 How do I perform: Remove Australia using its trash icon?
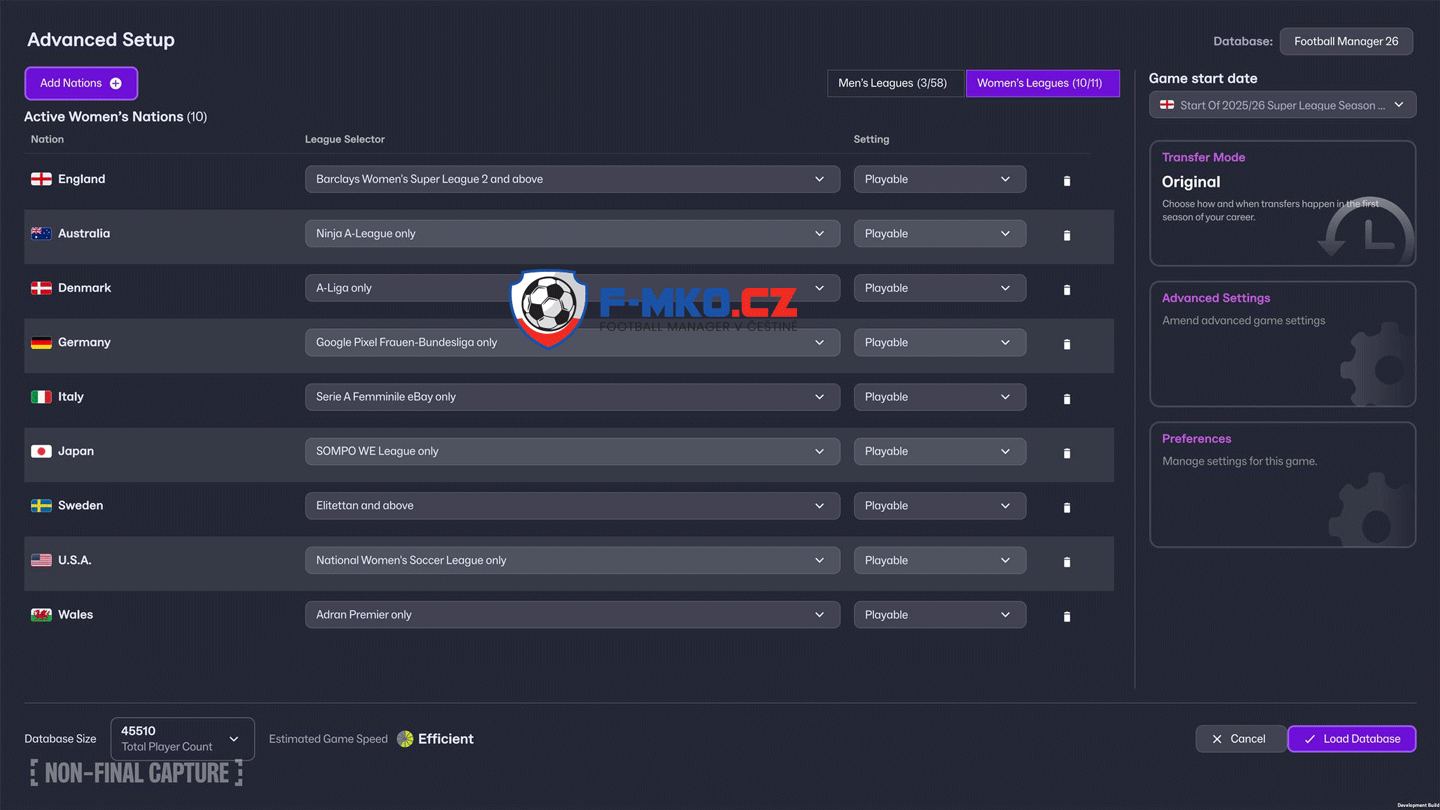[1067, 235]
